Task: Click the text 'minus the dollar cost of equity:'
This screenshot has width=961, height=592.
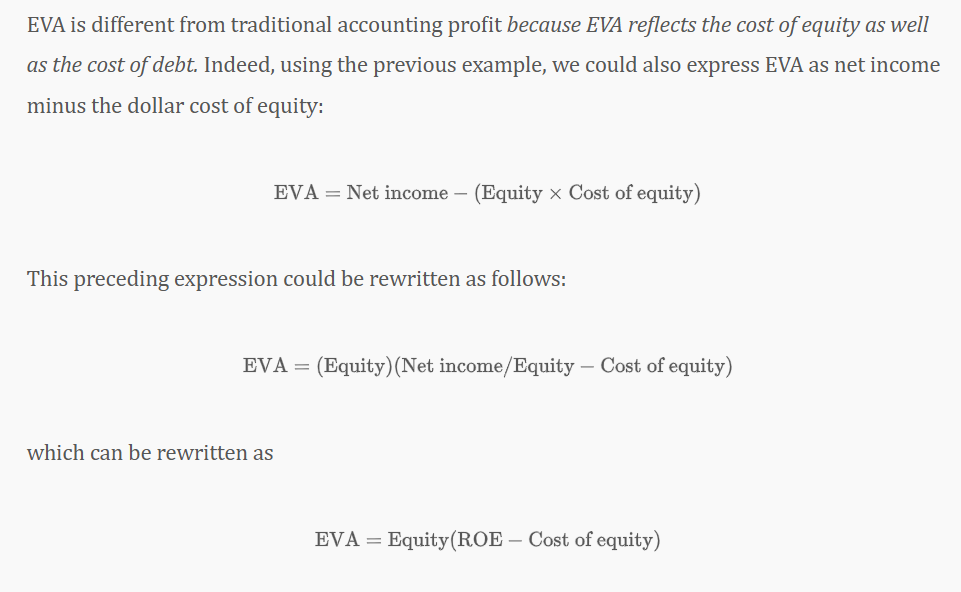Action: click(x=175, y=105)
